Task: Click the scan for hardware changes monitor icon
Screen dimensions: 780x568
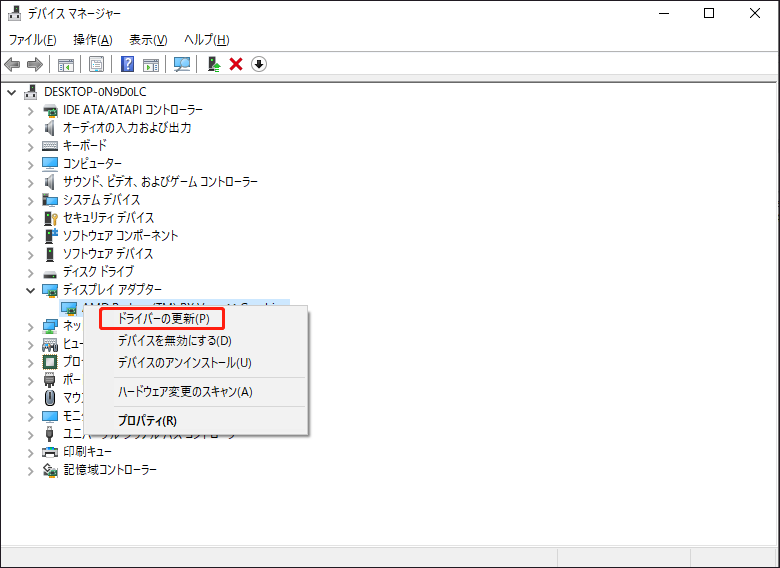Action: pyautogui.click(x=182, y=64)
